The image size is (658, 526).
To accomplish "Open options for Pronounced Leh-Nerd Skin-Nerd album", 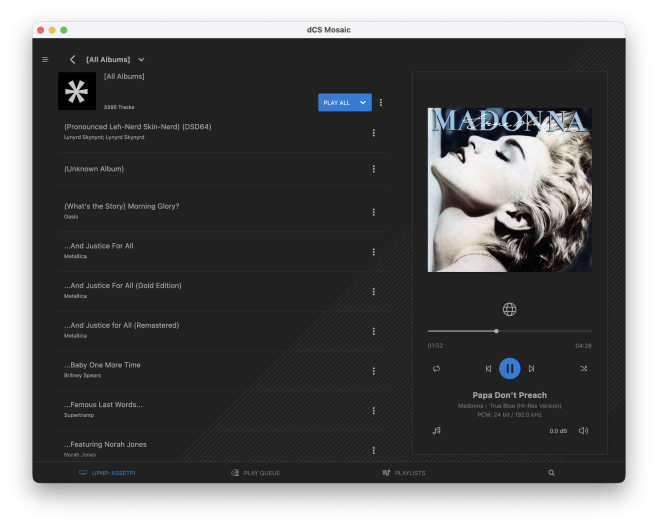I will (x=373, y=133).
